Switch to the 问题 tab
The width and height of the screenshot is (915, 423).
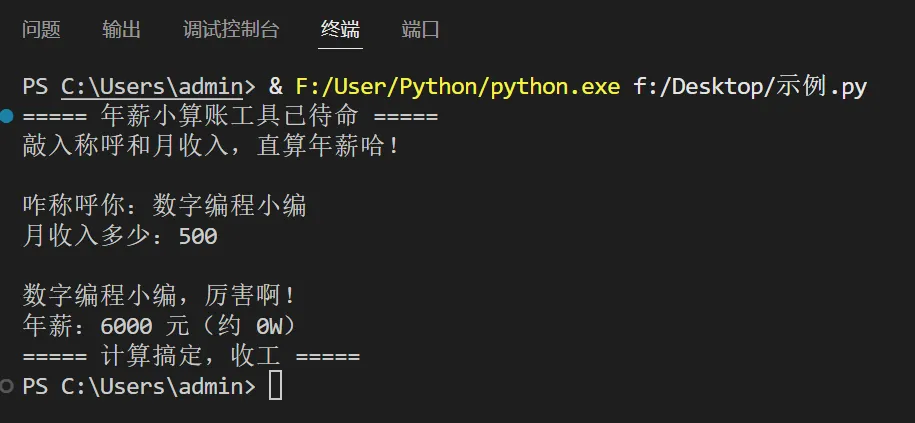[x=42, y=30]
